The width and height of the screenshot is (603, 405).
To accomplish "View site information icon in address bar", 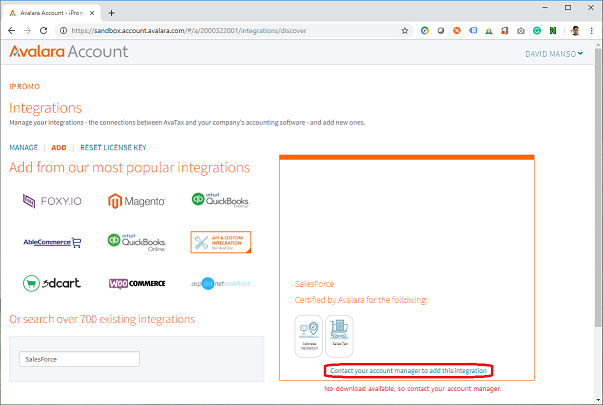I will (x=63, y=31).
